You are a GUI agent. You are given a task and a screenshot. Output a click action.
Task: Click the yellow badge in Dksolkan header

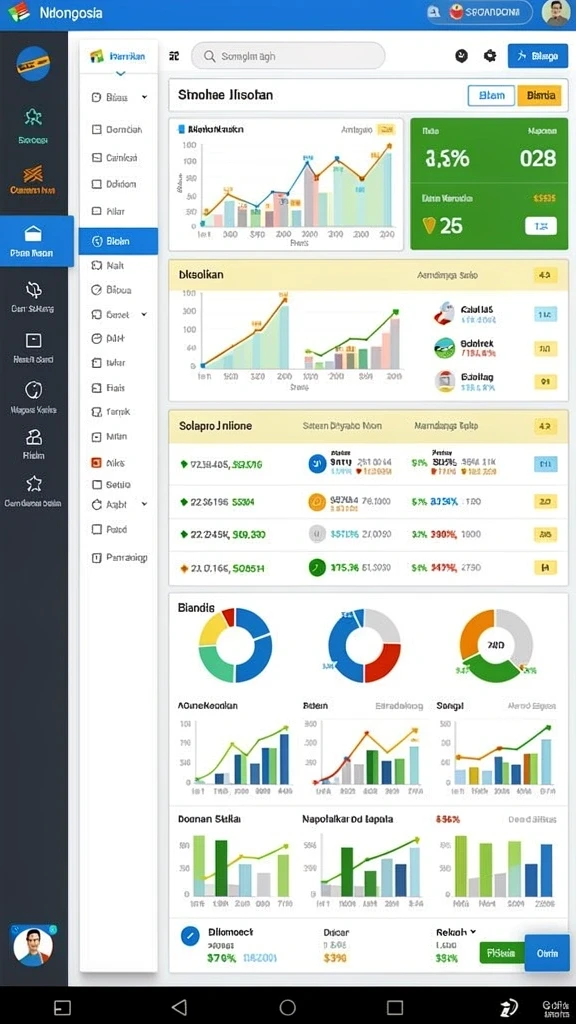tap(544, 276)
